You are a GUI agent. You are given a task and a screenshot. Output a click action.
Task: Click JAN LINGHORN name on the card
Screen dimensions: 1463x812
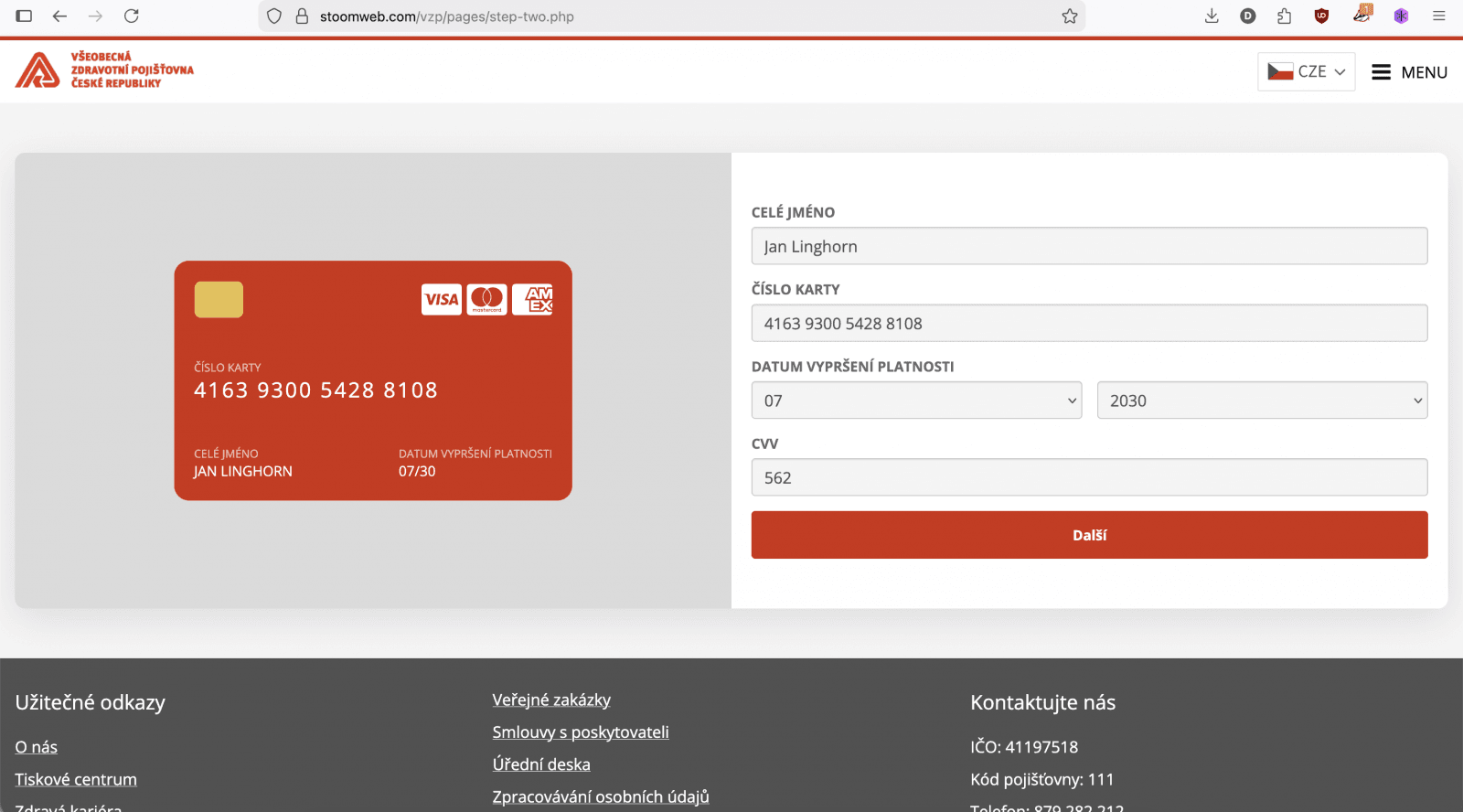(243, 471)
